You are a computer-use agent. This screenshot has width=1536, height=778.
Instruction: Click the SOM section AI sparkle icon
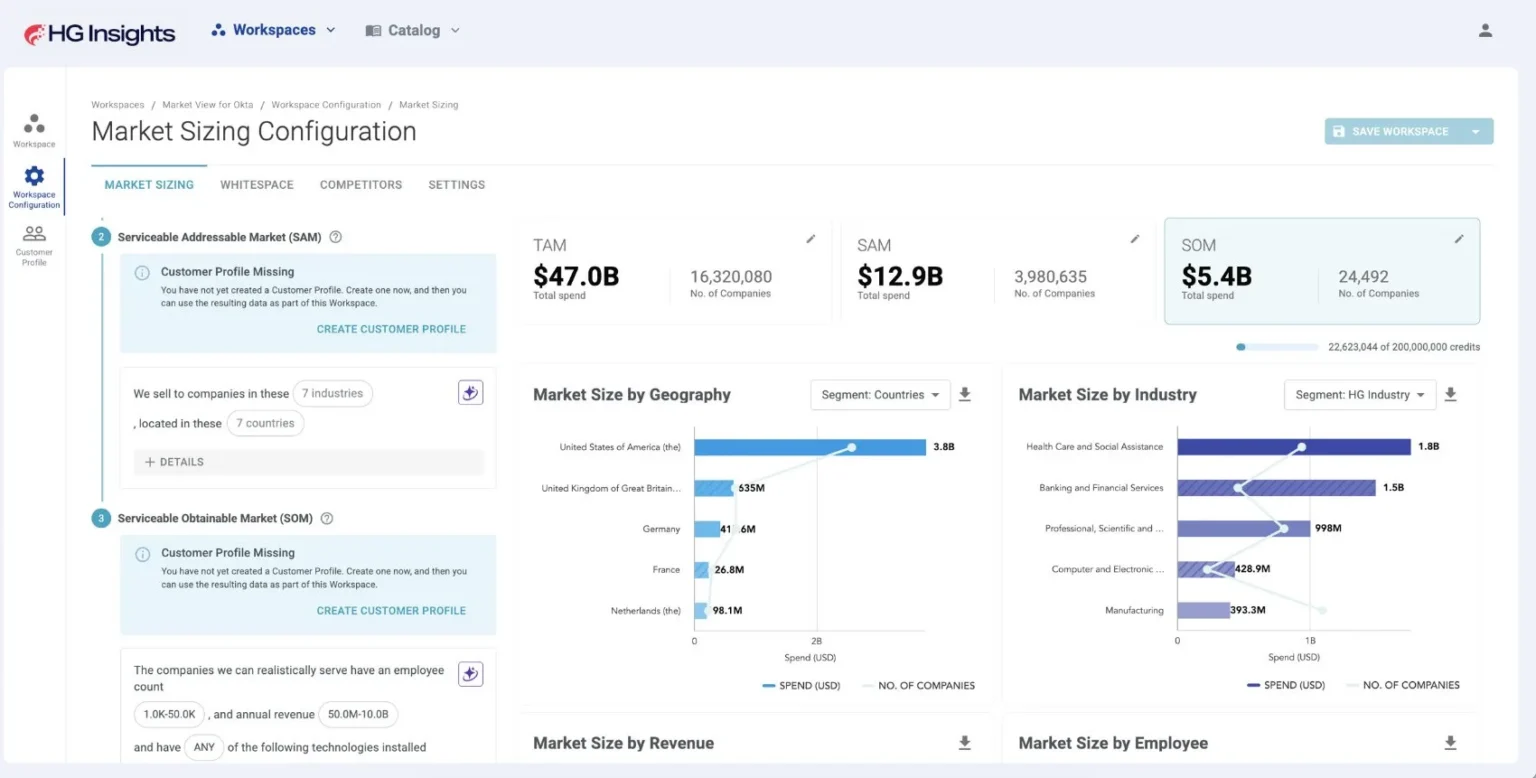tap(471, 674)
